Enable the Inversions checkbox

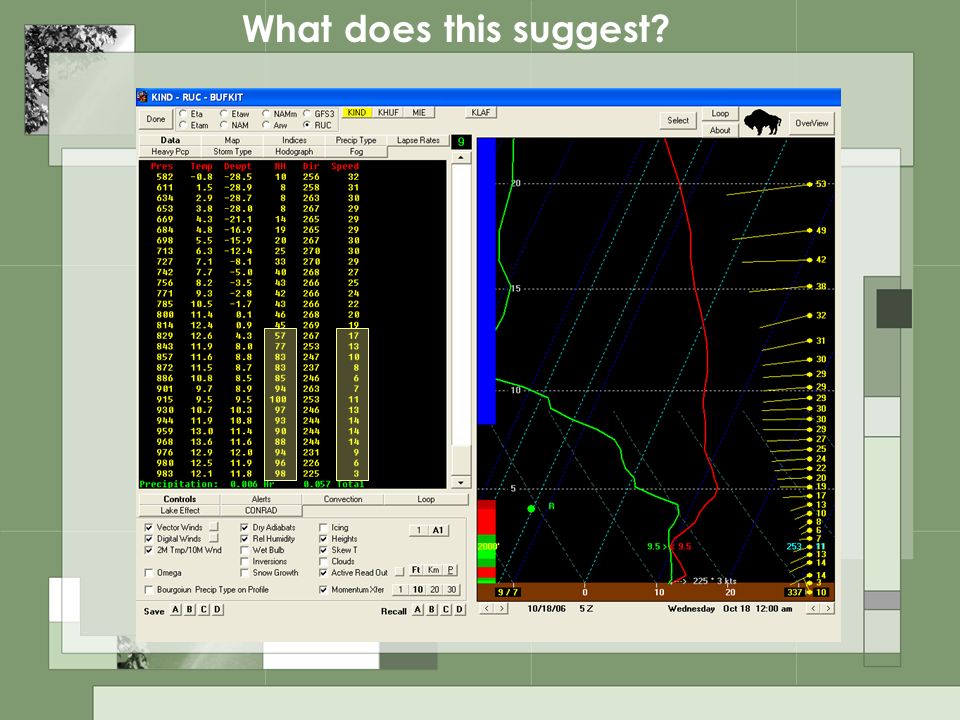pyautogui.click(x=244, y=561)
